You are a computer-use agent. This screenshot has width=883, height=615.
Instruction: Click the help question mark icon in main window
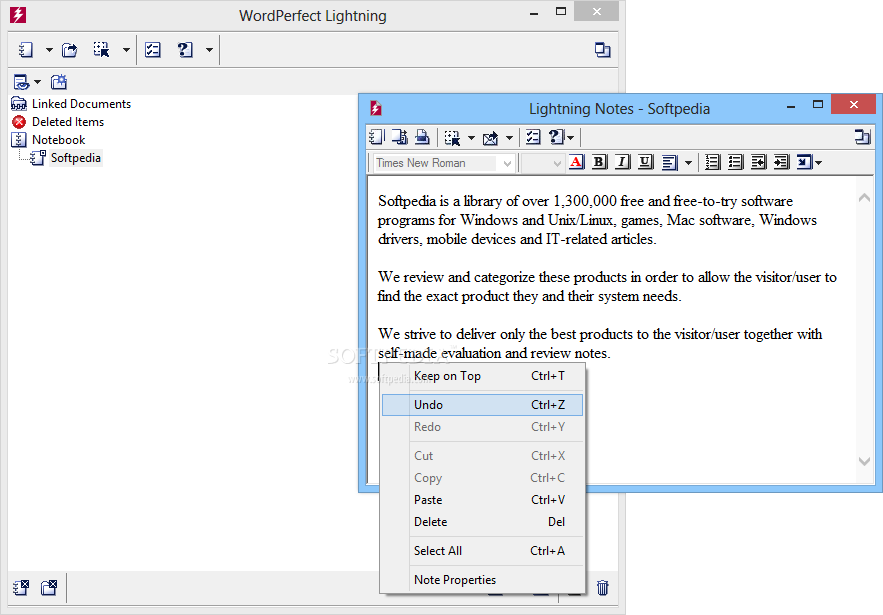click(185, 50)
